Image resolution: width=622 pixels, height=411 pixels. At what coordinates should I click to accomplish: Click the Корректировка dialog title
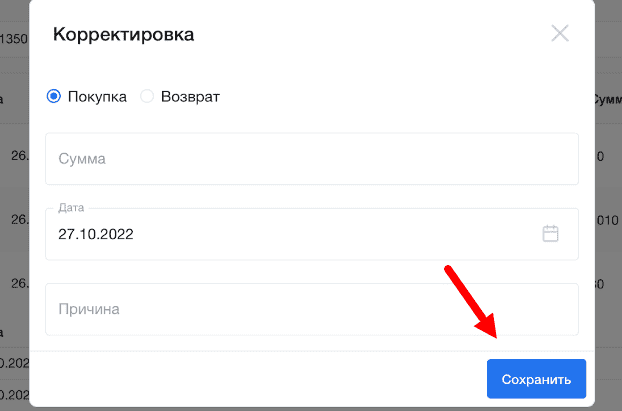point(123,34)
